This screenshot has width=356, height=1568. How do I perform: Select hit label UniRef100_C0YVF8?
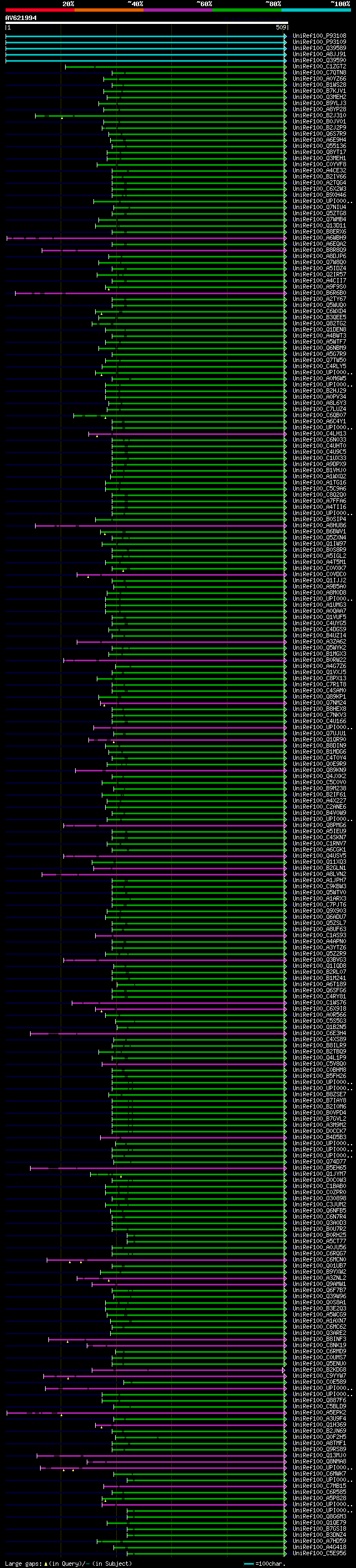coord(319,164)
